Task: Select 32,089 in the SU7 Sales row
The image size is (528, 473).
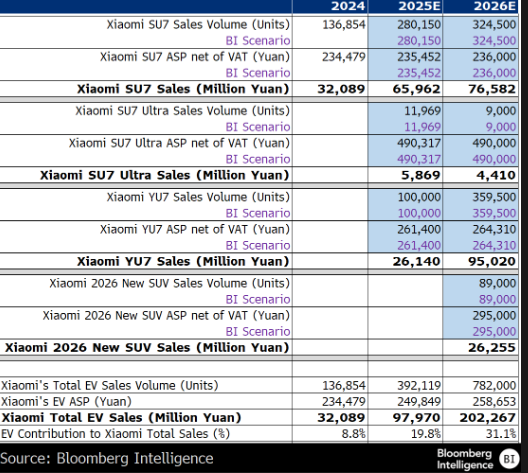Action: tap(341, 89)
